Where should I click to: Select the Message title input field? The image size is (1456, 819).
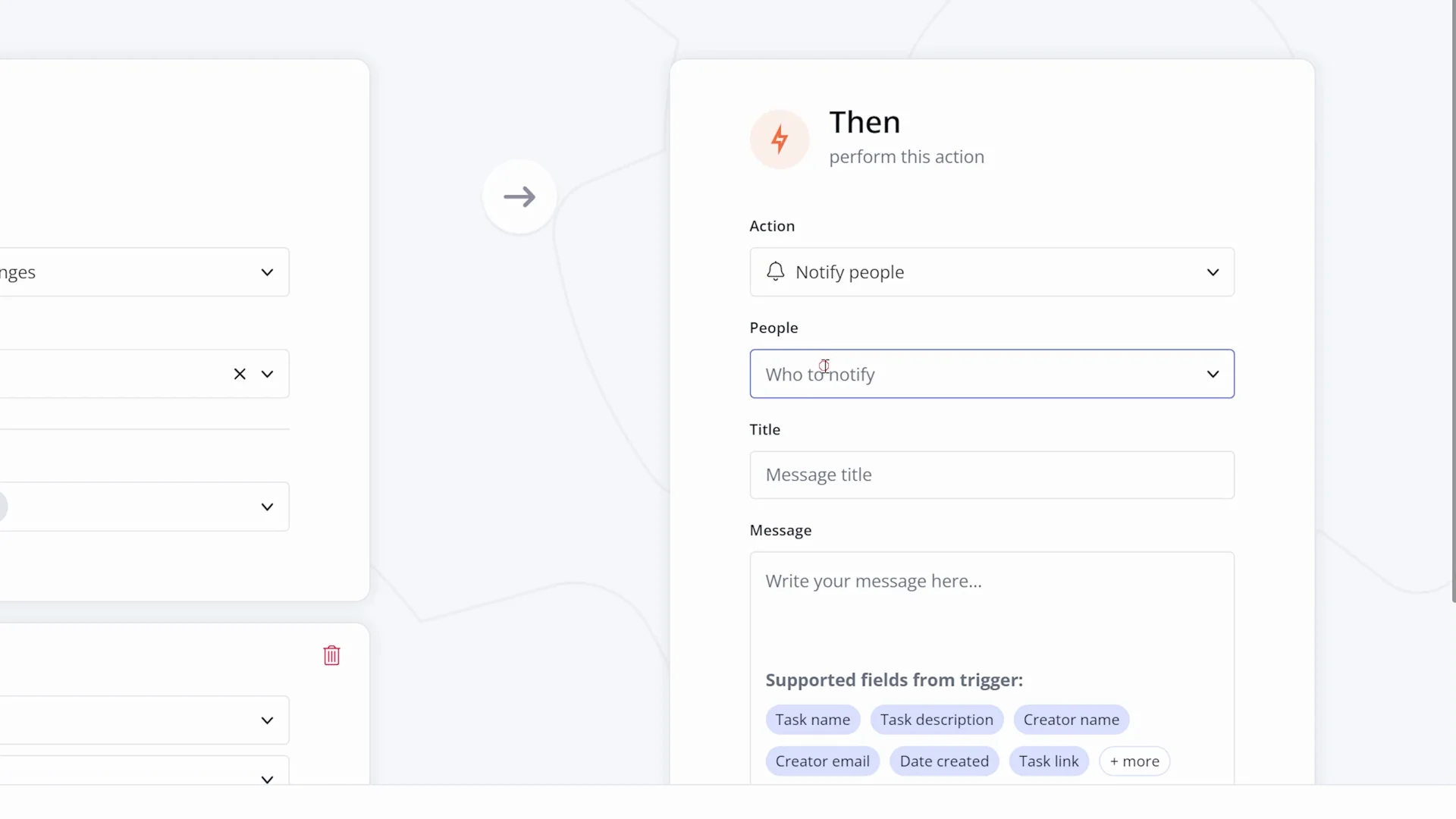991,474
